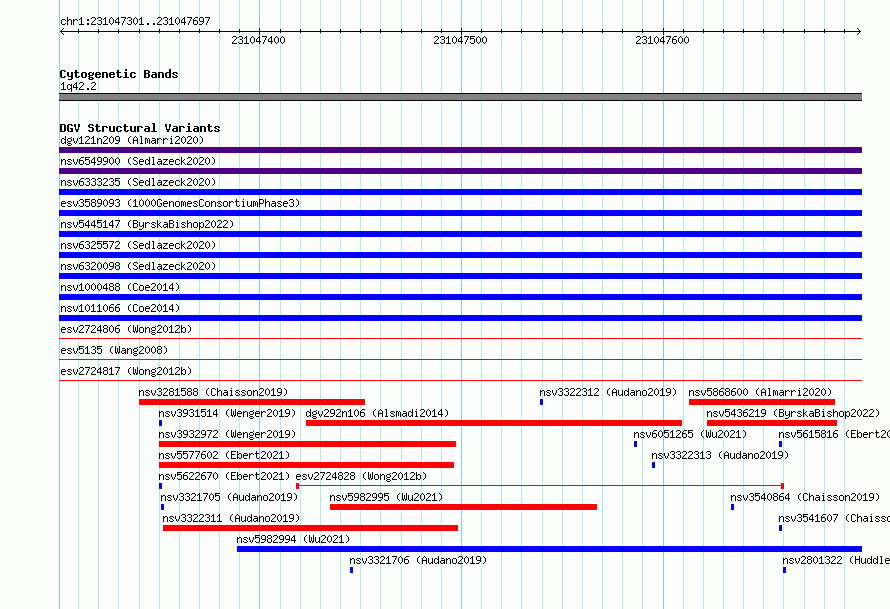Select the nsv5982995 (Wu2021) red bar
This screenshot has height=609, width=890.
click(463, 507)
